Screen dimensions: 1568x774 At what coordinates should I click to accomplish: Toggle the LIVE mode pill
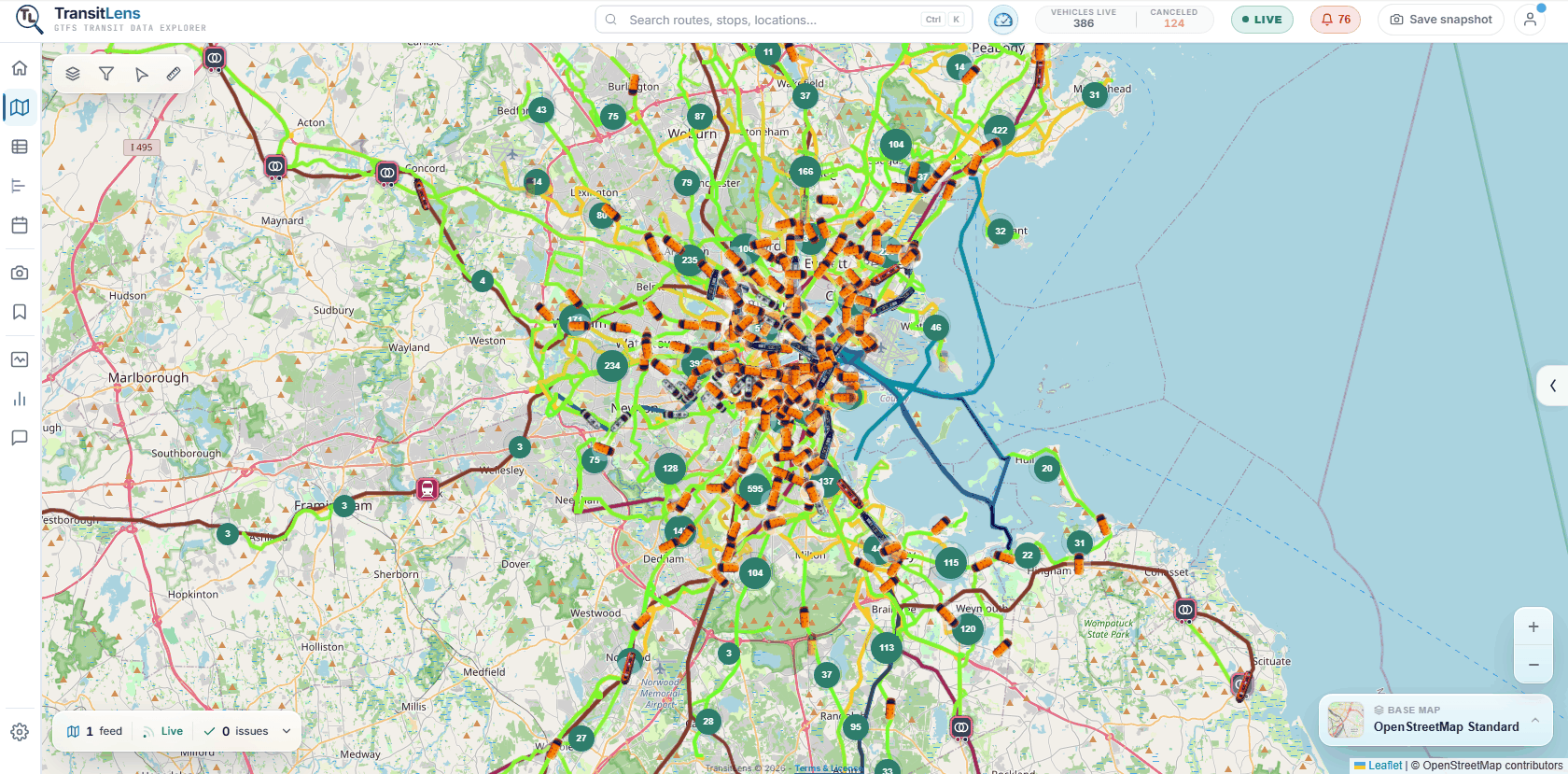[x=1262, y=20]
